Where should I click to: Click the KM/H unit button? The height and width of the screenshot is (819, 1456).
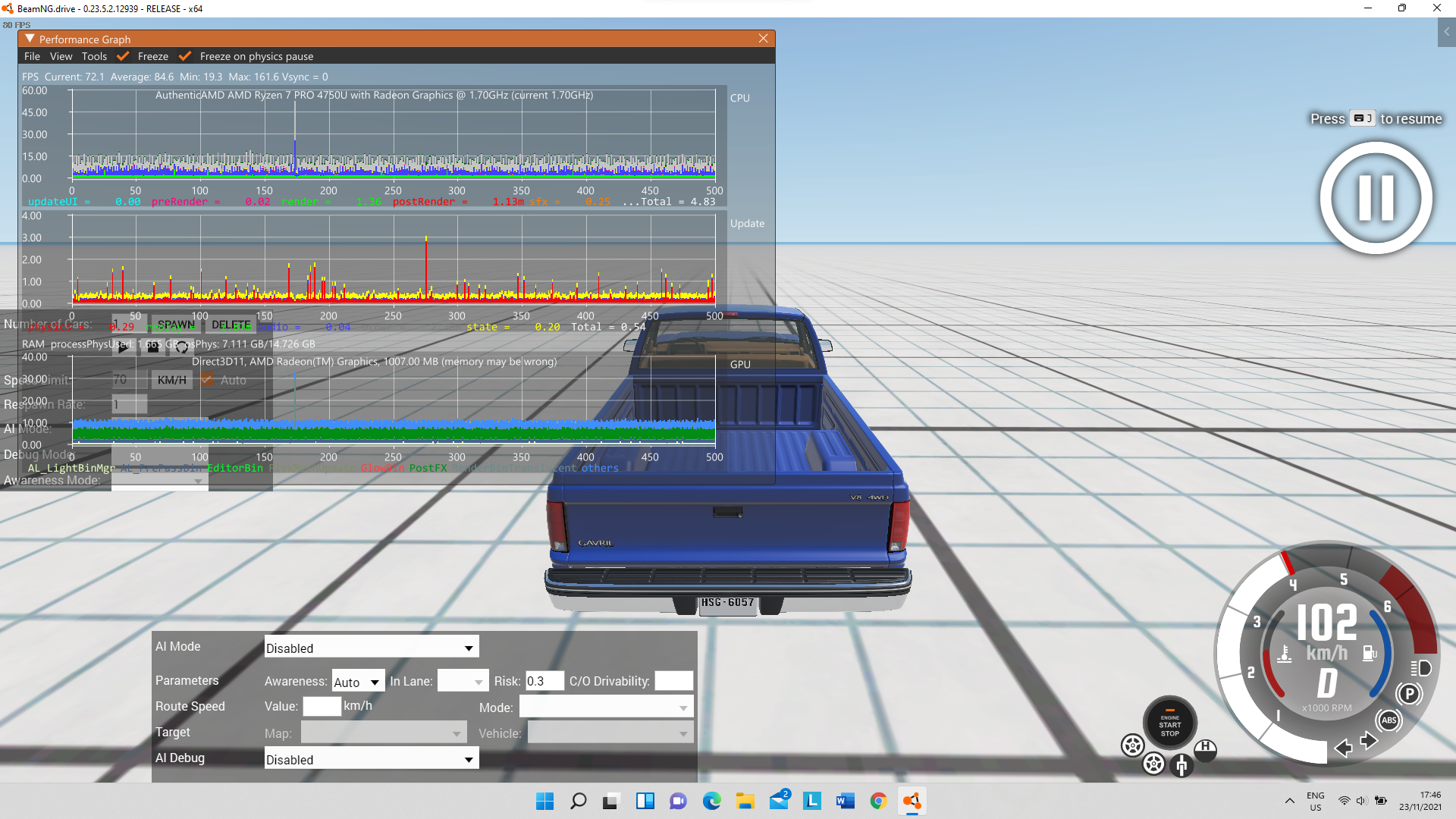coord(172,380)
